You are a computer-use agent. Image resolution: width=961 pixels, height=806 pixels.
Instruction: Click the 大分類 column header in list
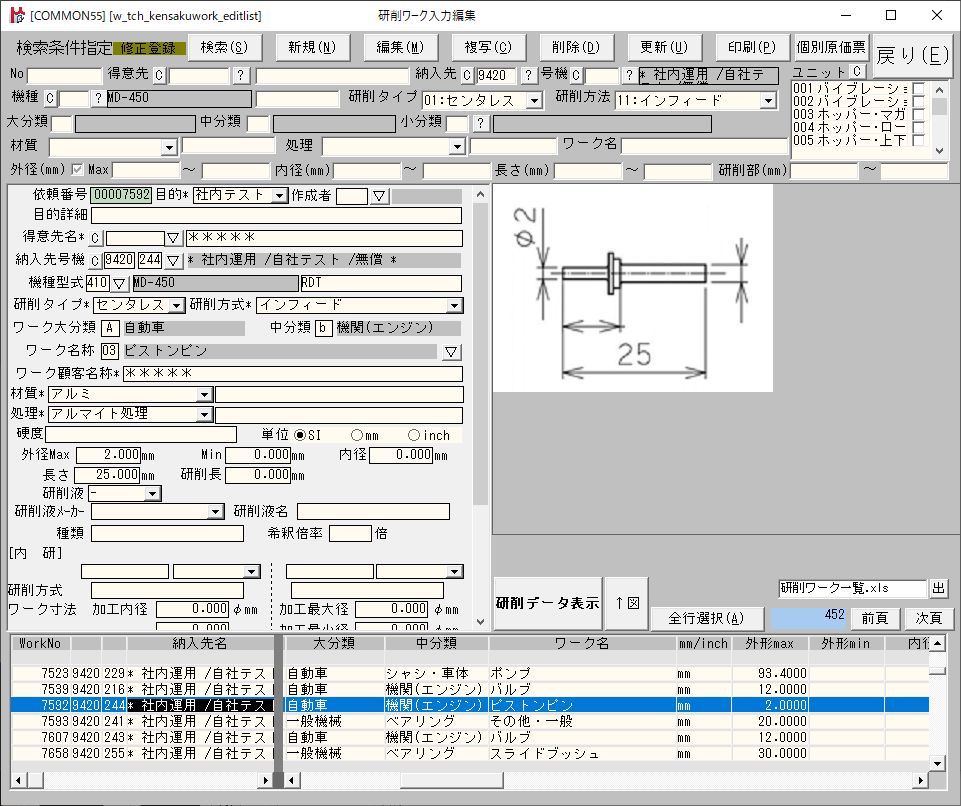click(332, 643)
